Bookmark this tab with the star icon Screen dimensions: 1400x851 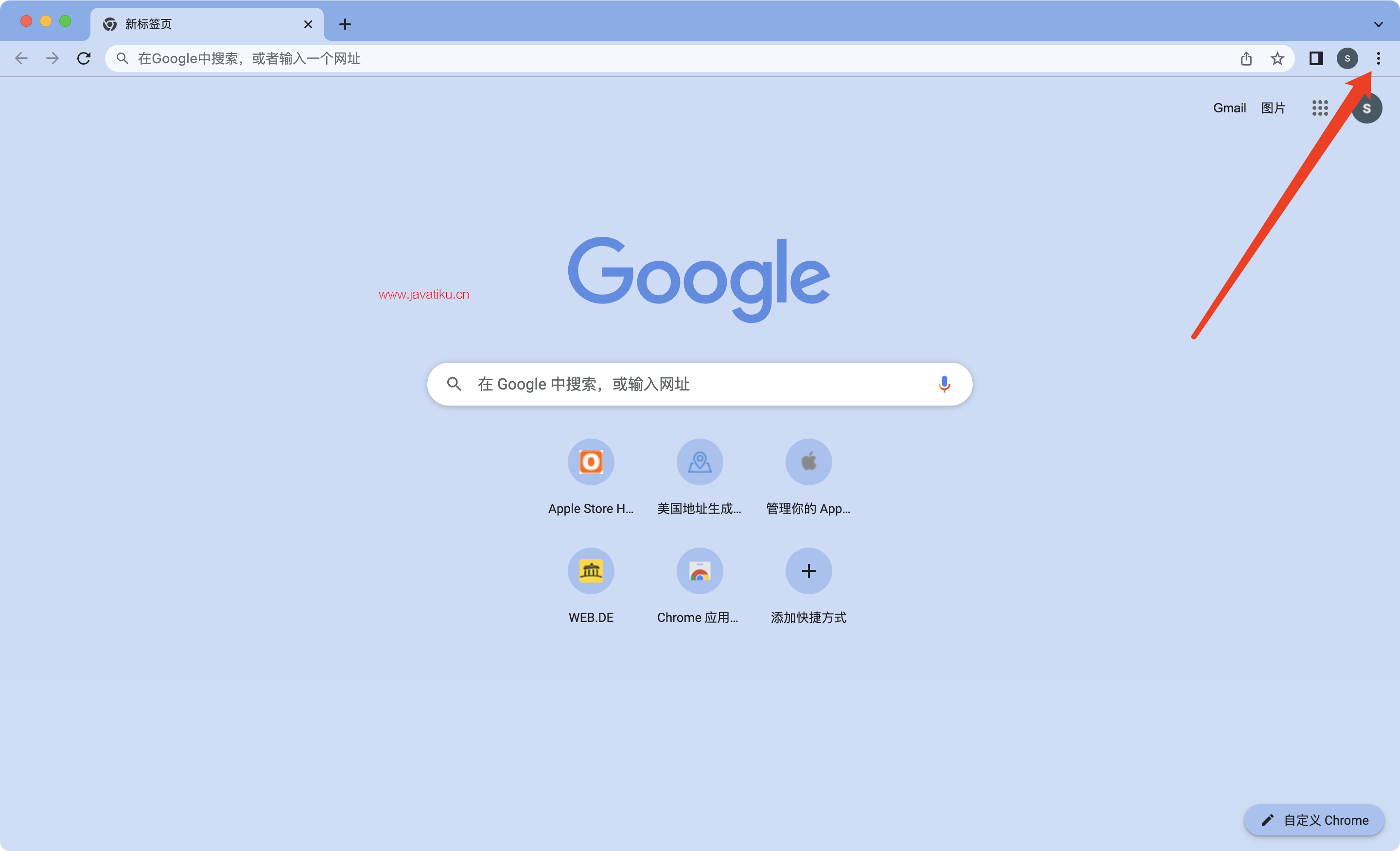click(1277, 58)
